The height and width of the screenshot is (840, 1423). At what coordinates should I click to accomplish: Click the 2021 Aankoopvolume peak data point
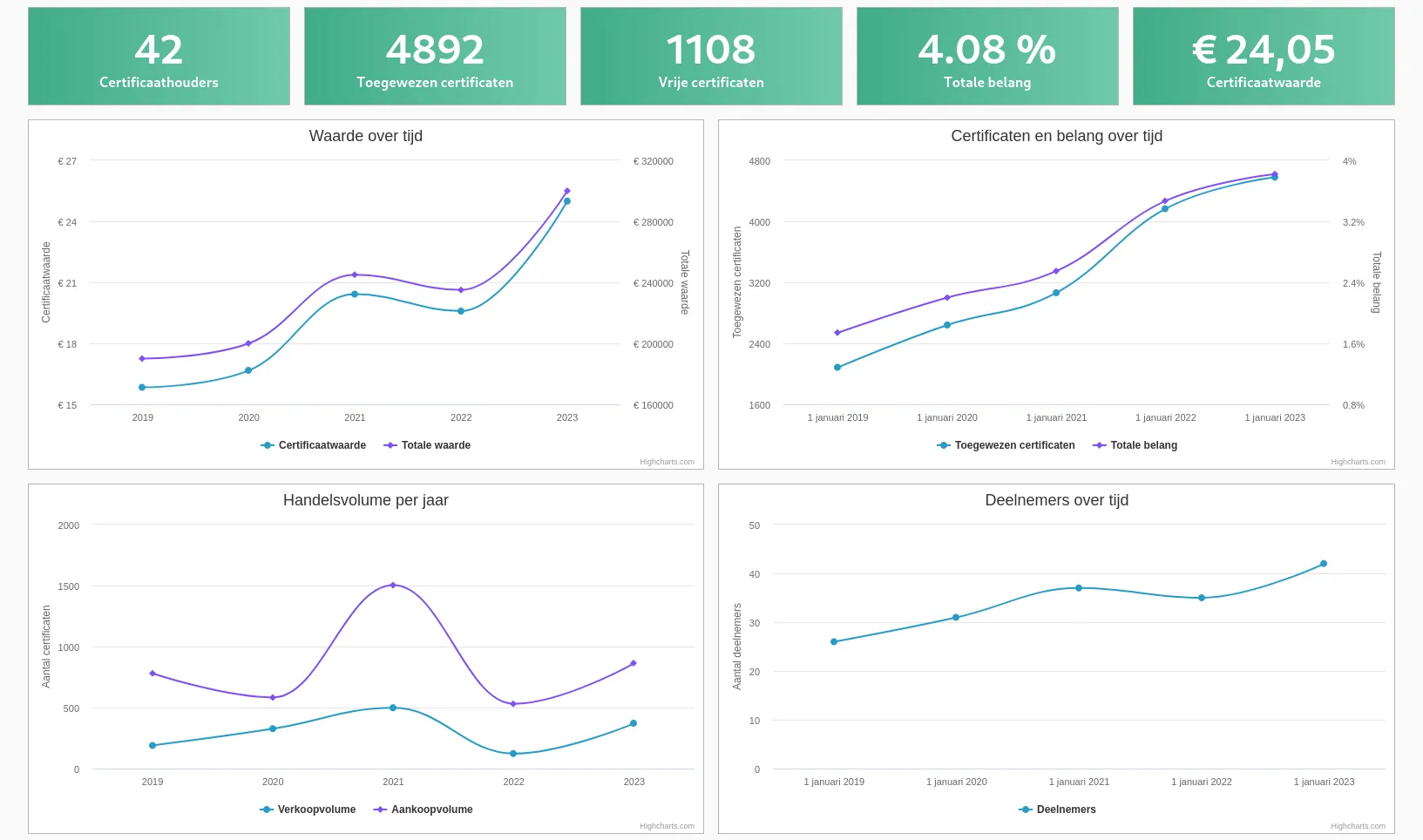coord(393,585)
